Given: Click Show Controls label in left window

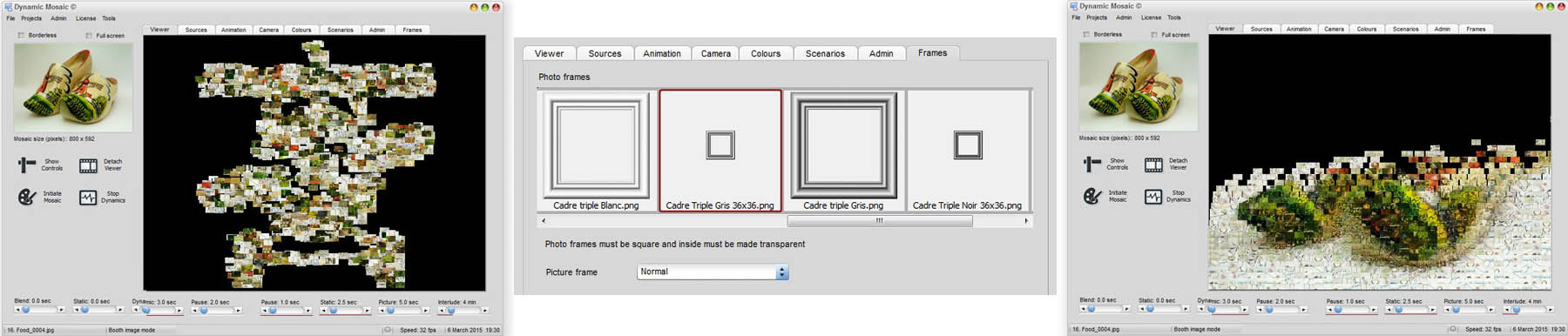Looking at the screenshot, I should coord(52,165).
